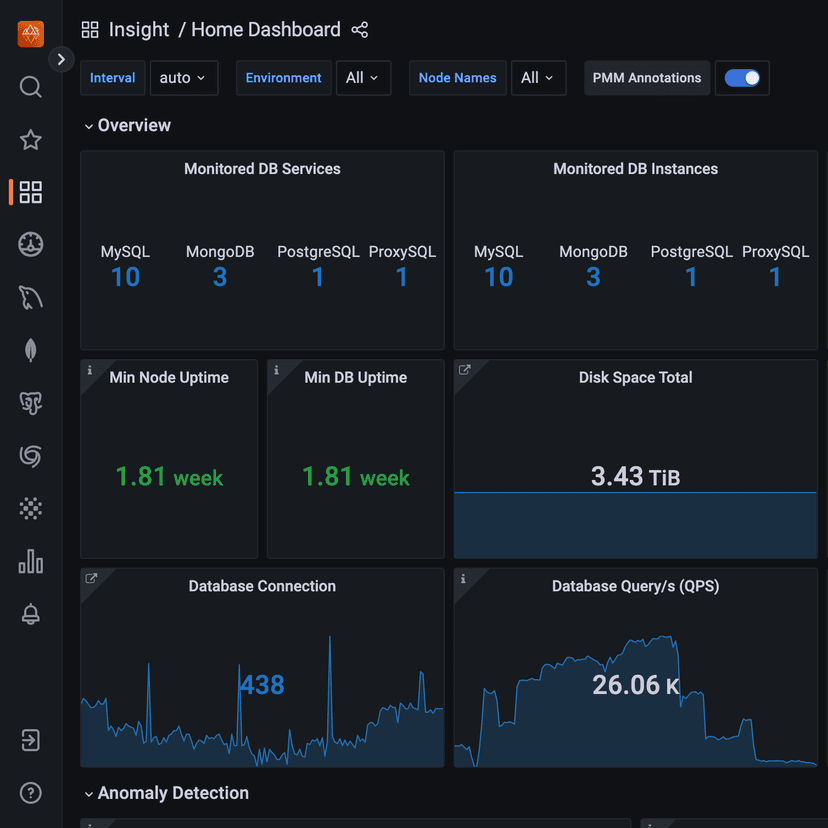828x828 pixels.
Task: Open starred dashboards via the star icon
Action: [30, 140]
